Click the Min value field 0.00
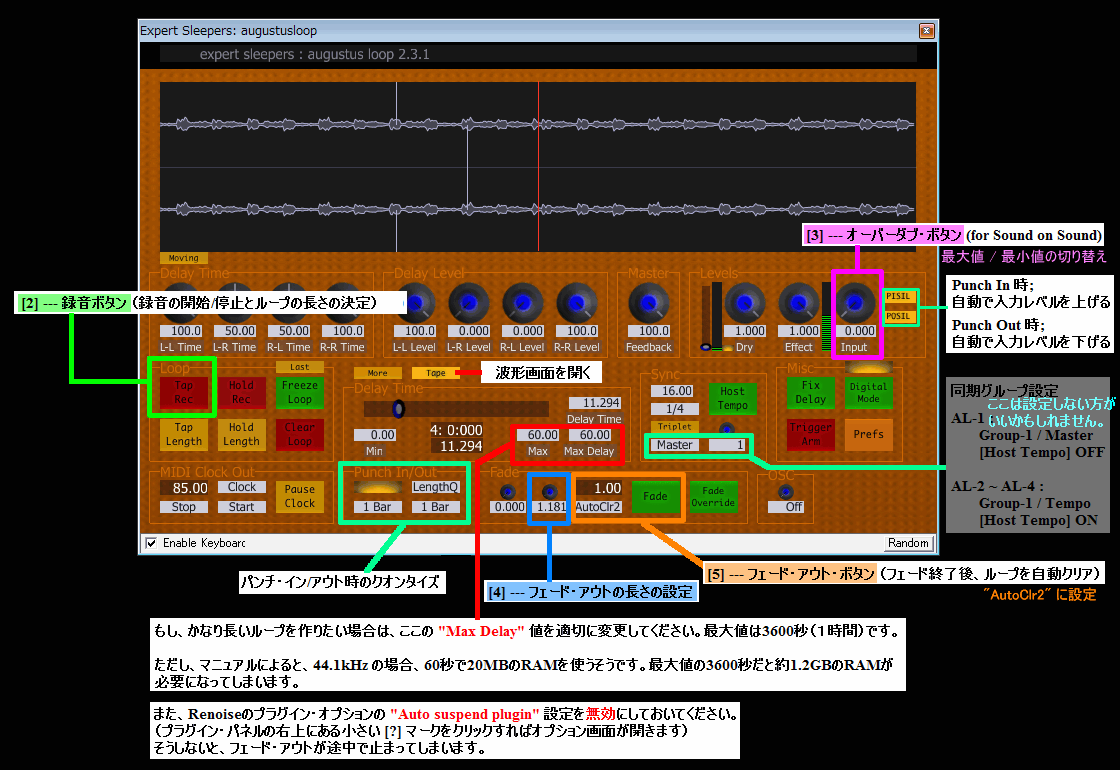 [x=376, y=435]
